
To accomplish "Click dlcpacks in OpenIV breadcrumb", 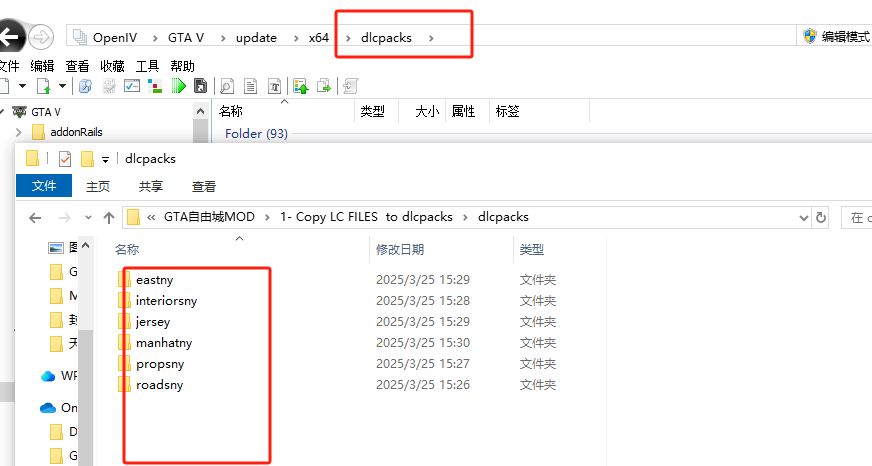I will point(387,38).
